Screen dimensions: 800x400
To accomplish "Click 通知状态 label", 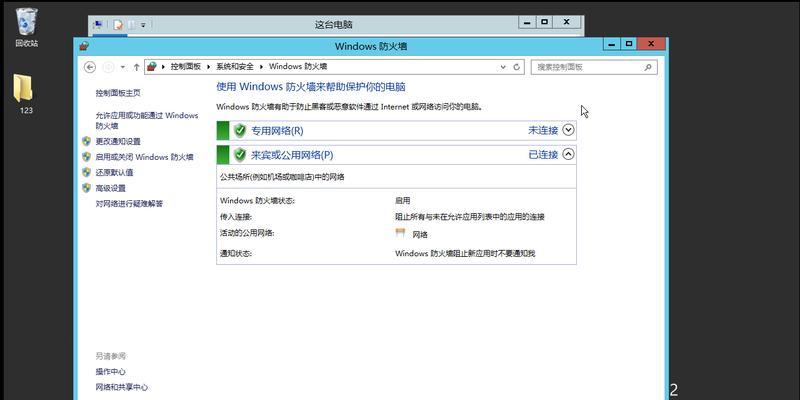I will [x=236, y=253].
